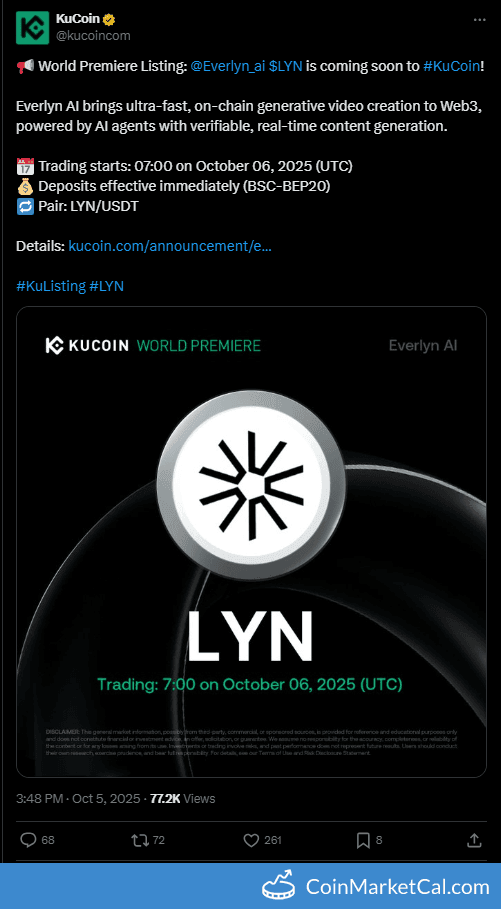Reply using the comment bubble icon
The height and width of the screenshot is (909, 501).
(29, 839)
